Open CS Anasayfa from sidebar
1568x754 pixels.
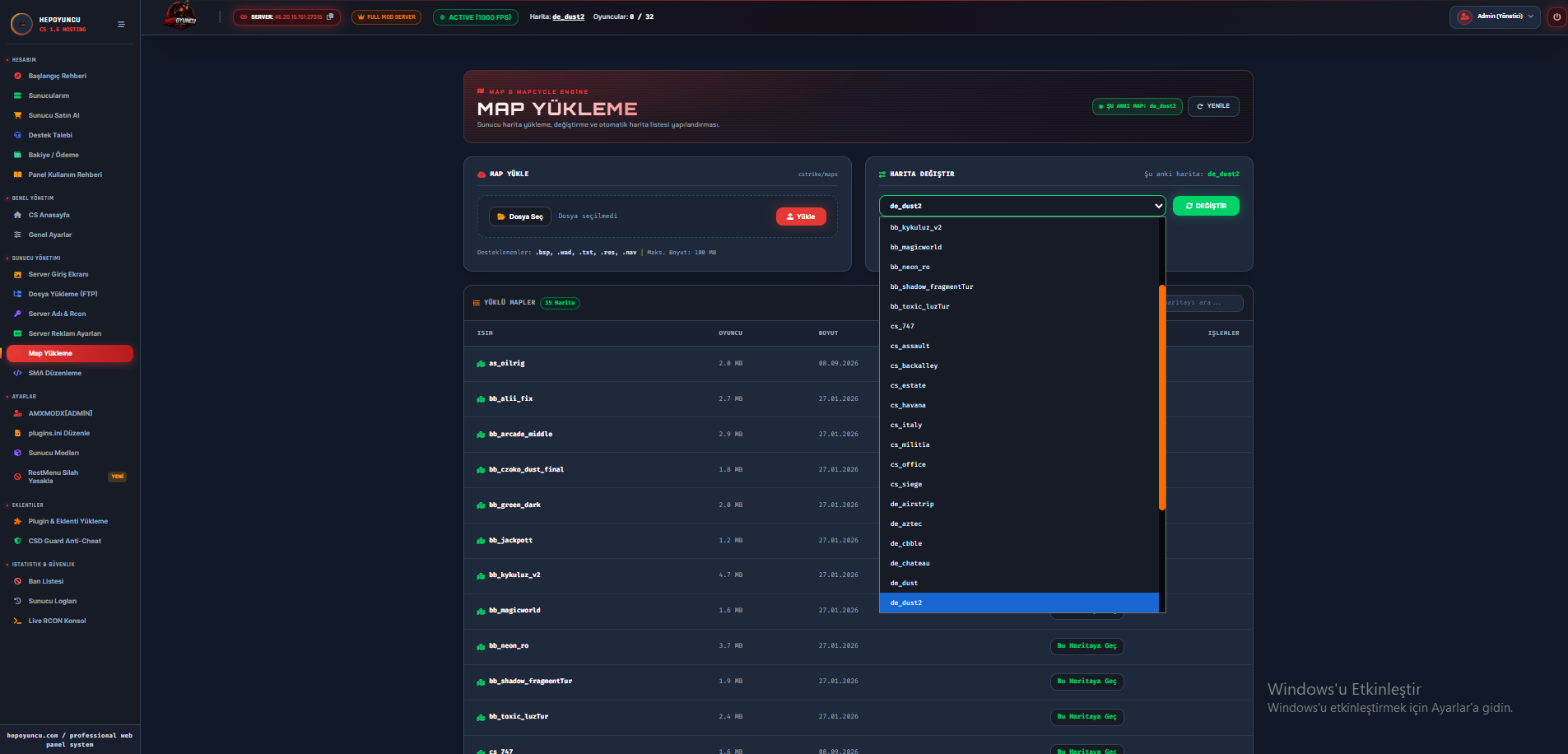(49, 215)
